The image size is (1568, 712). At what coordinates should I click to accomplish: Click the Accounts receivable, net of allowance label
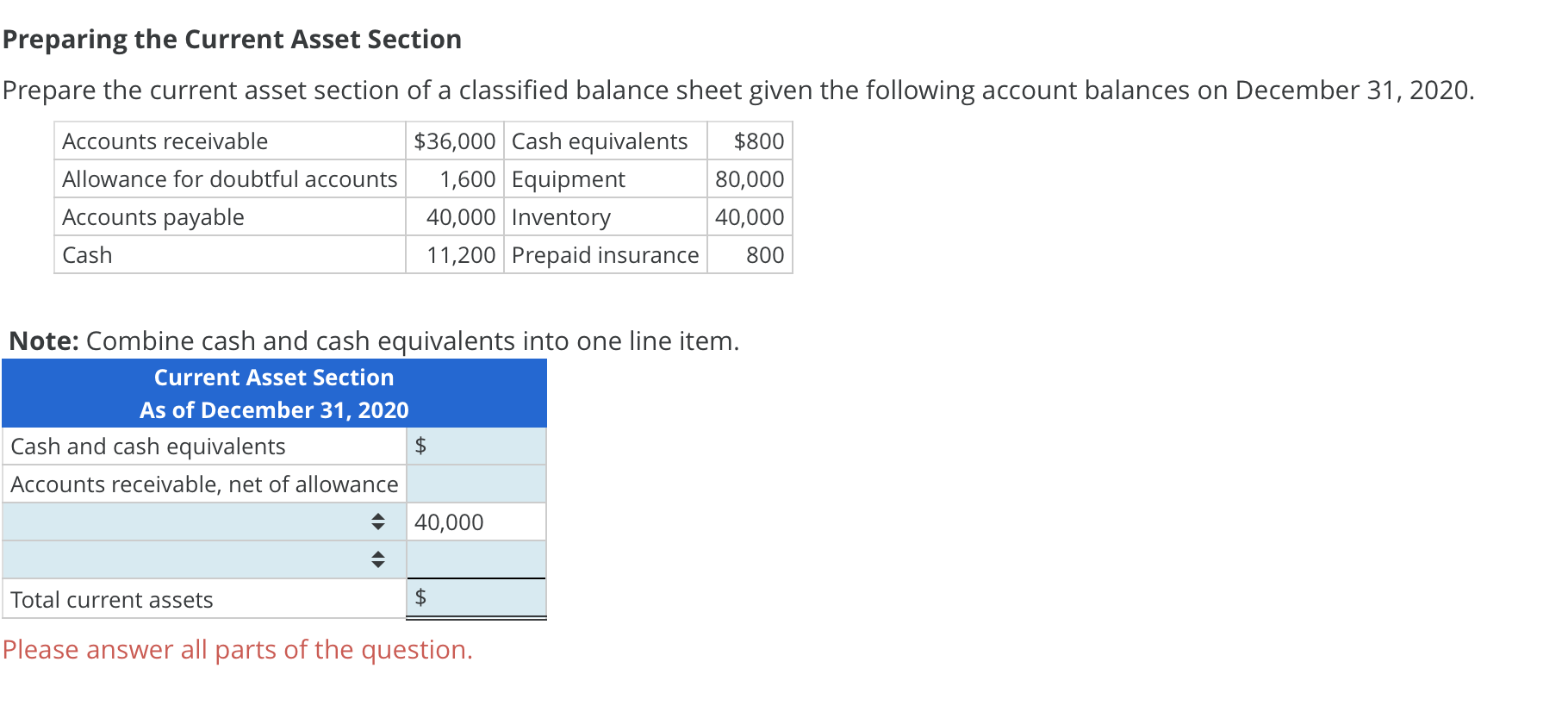203,484
